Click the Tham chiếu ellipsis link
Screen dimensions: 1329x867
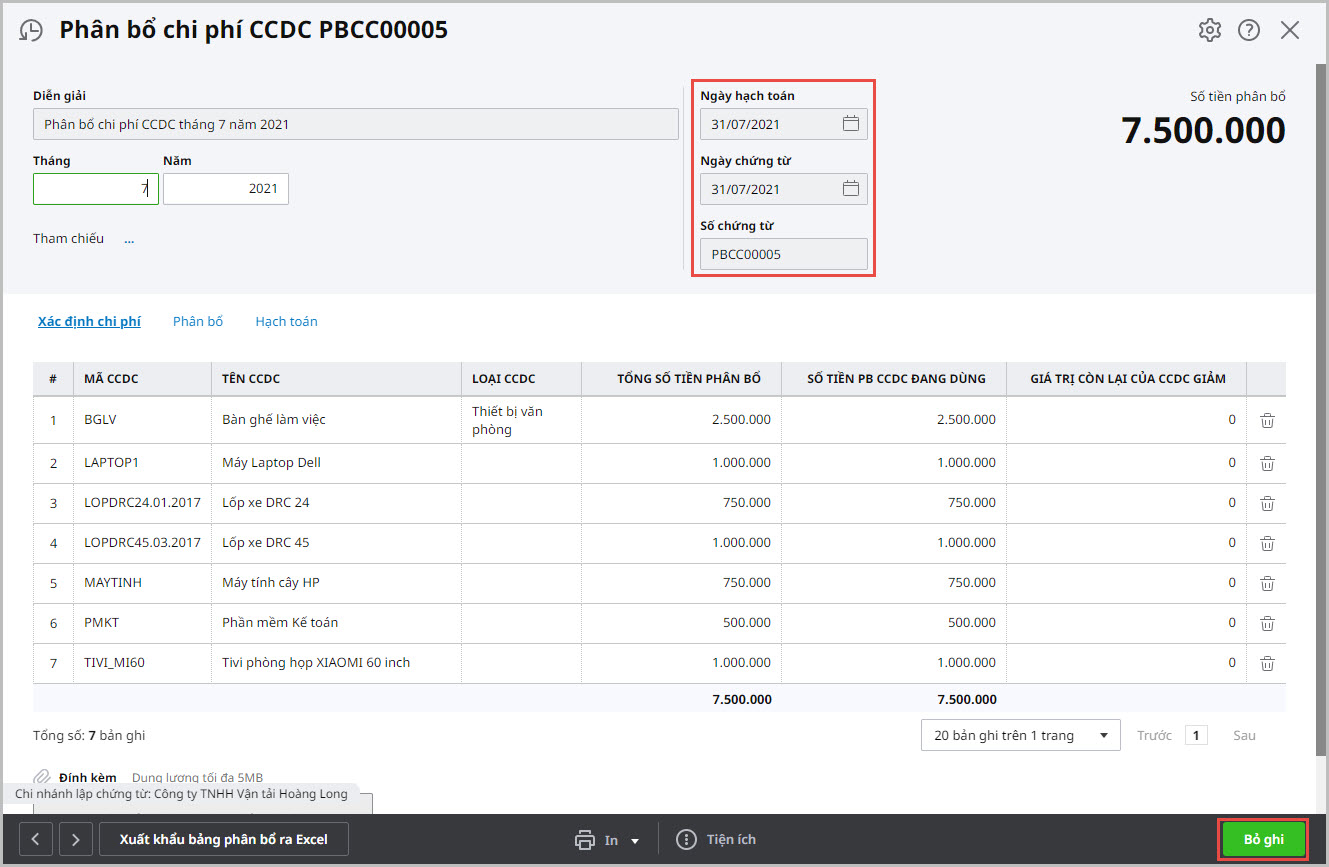[129, 239]
